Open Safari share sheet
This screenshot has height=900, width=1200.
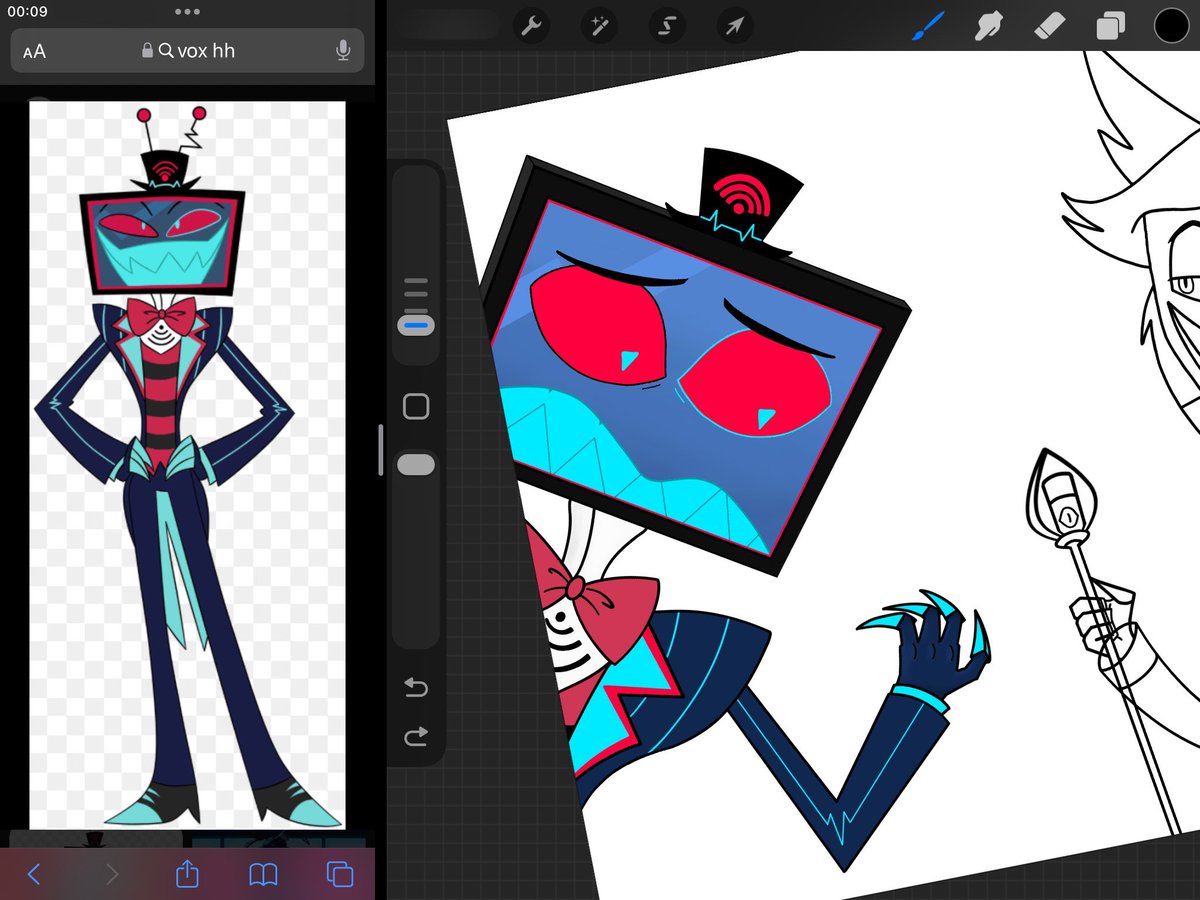point(187,874)
